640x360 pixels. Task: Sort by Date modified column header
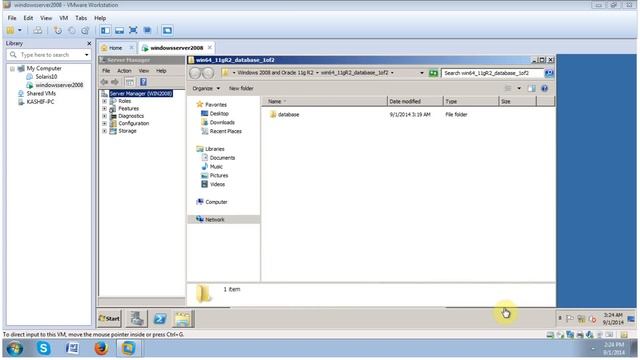pos(415,101)
